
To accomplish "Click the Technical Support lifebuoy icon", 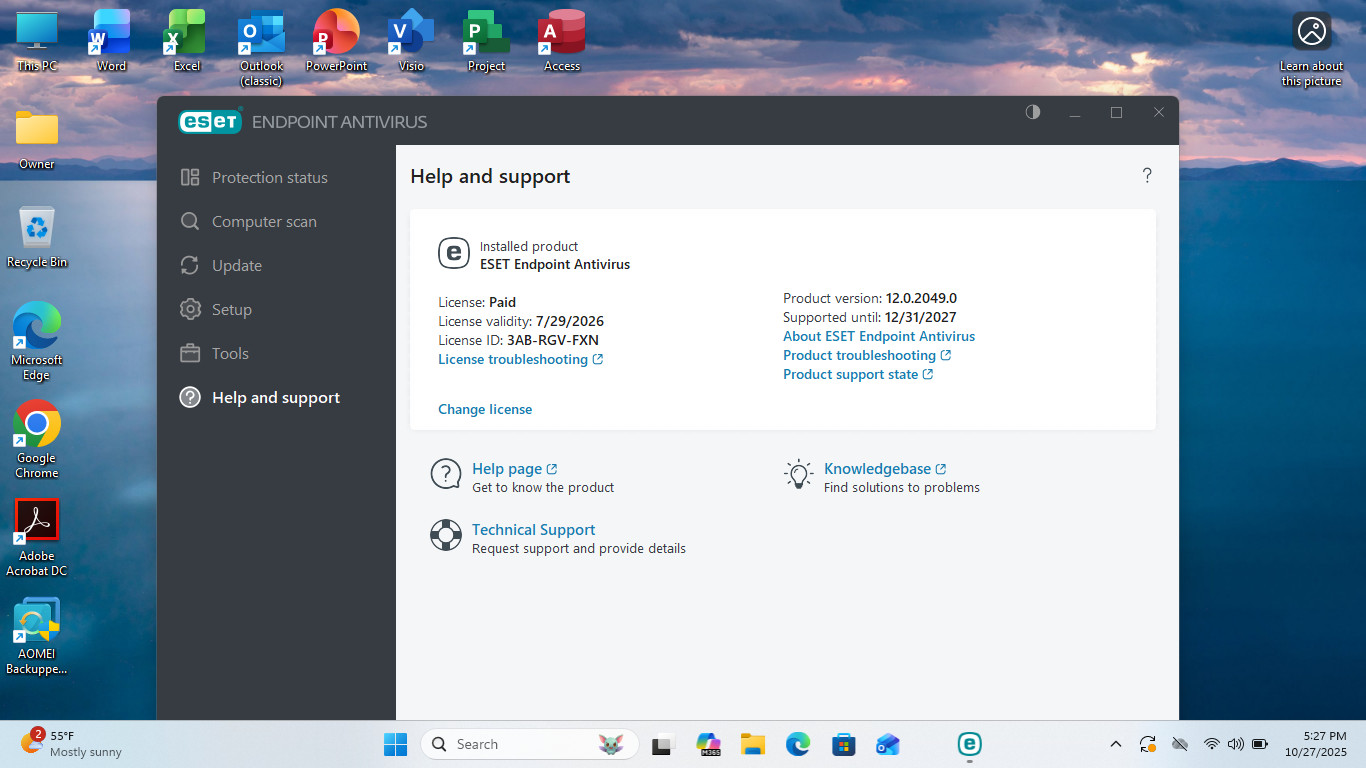I will (446, 535).
